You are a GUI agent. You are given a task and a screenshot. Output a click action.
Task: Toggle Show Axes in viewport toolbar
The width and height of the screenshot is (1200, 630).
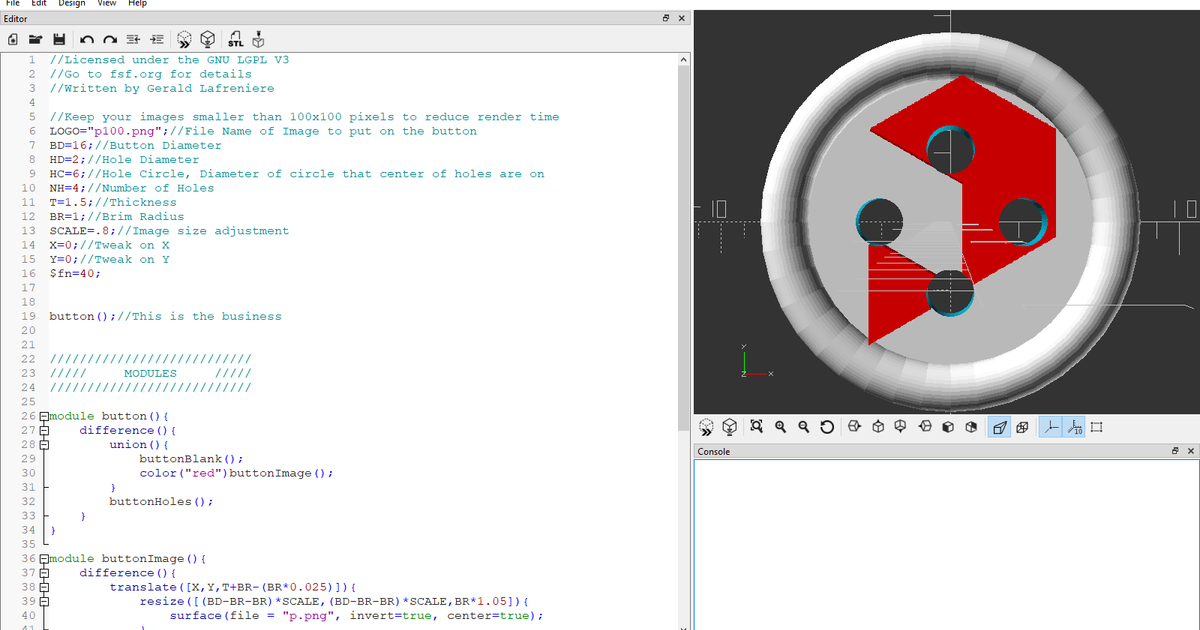click(1049, 428)
